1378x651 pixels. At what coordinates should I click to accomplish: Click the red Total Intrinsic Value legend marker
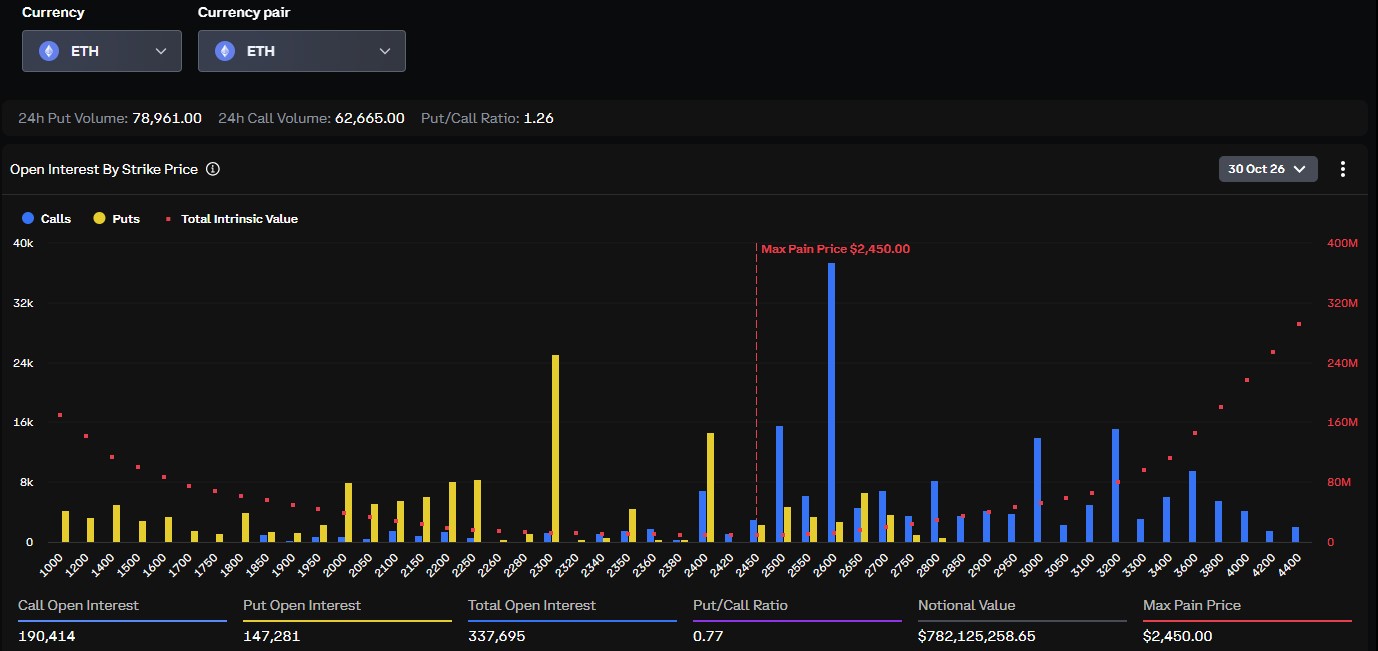click(x=168, y=218)
